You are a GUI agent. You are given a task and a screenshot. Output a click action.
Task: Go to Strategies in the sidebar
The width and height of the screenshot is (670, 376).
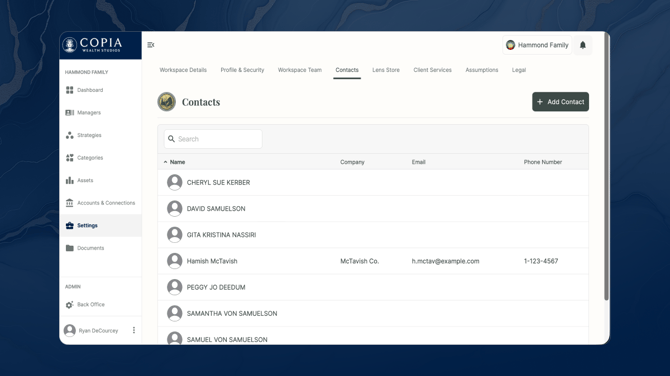click(x=89, y=135)
